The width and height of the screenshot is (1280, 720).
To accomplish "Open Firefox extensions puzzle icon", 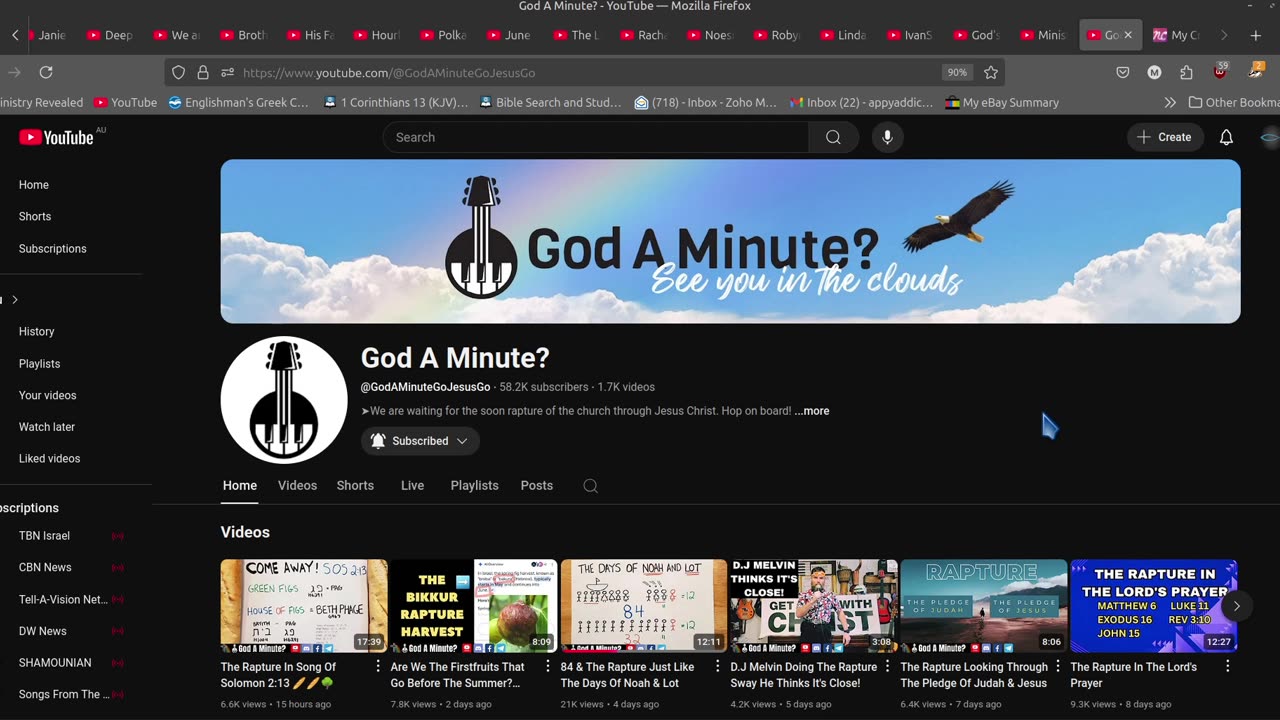I will (x=1186, y=72).
